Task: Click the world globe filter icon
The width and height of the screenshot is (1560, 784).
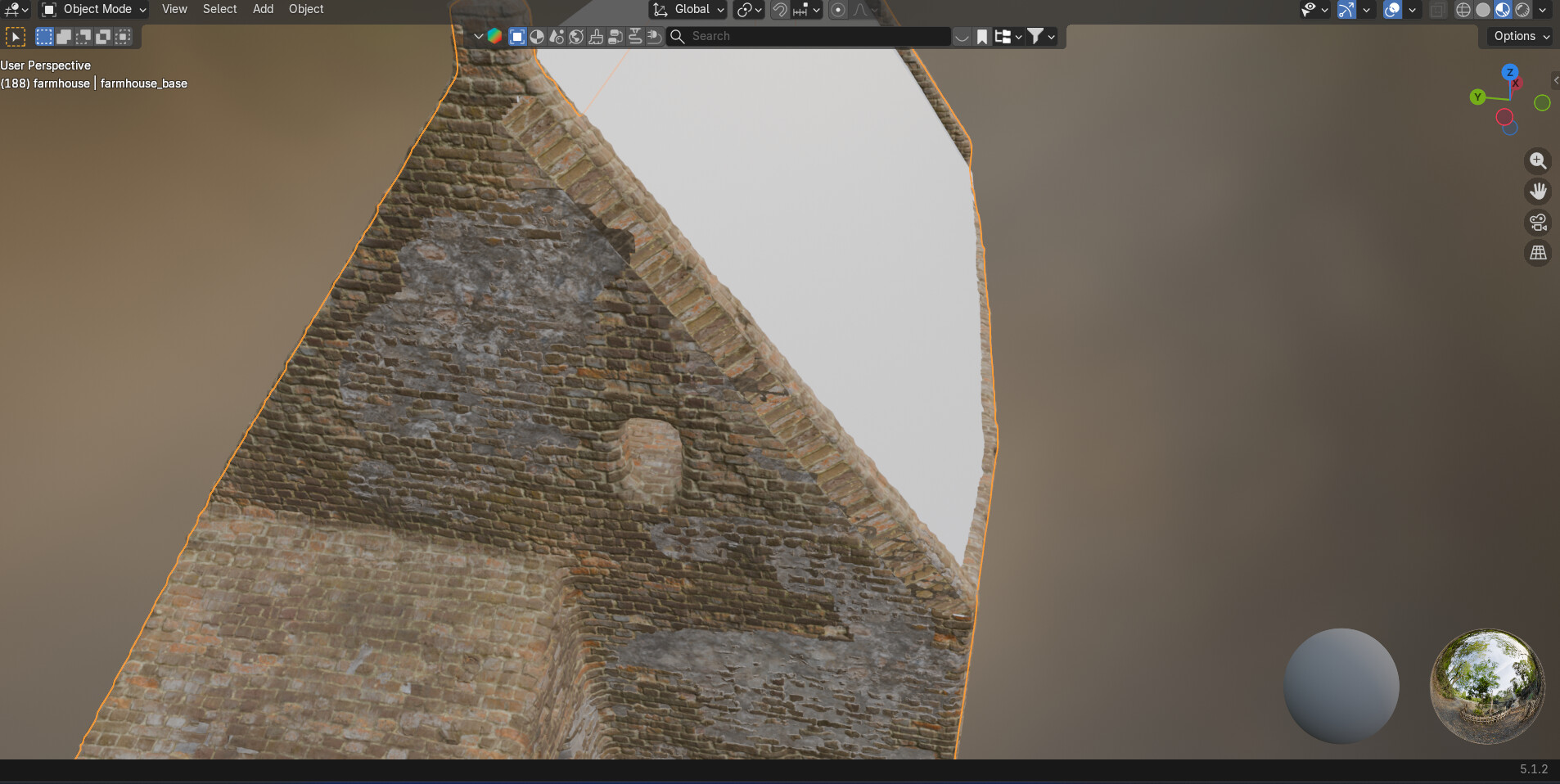Action: coord(576,36)
